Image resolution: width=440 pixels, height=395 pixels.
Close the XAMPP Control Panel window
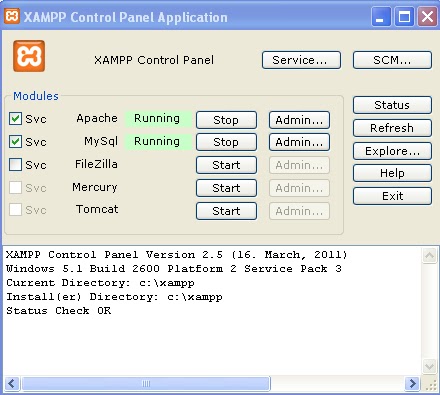click(427, 17)
